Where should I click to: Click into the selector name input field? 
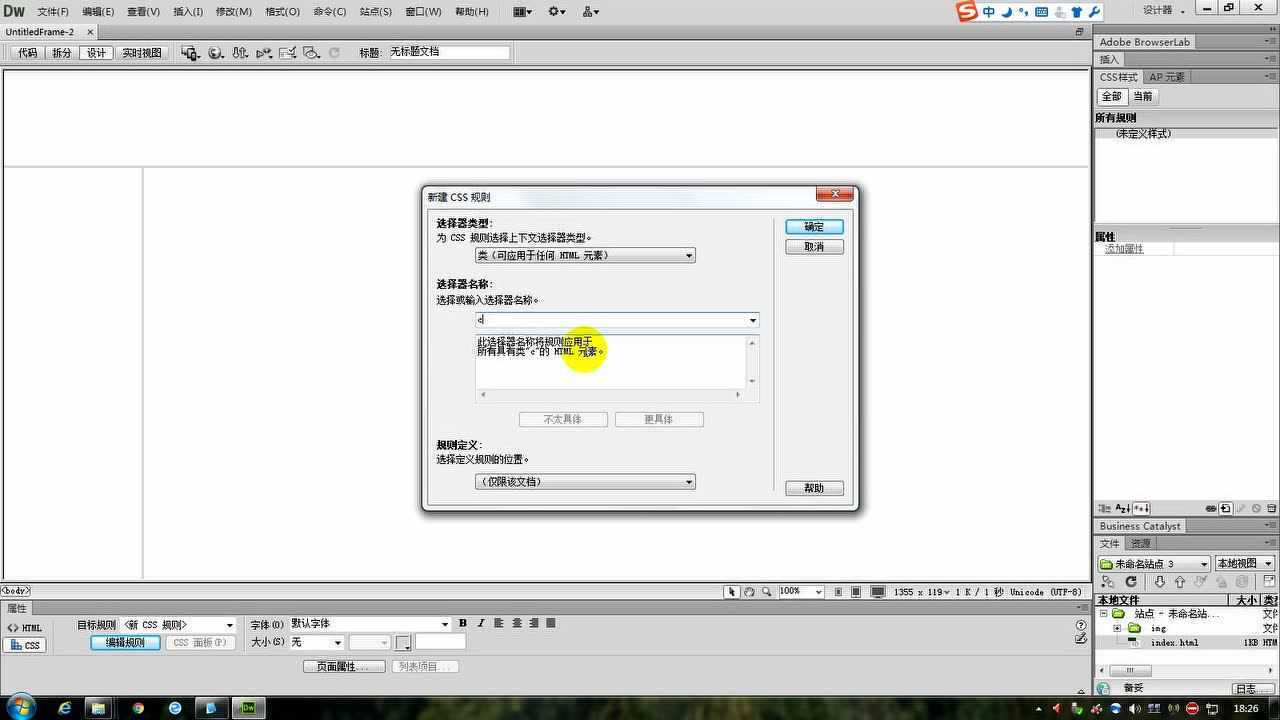pyautogui.click(x=611, y=320)
